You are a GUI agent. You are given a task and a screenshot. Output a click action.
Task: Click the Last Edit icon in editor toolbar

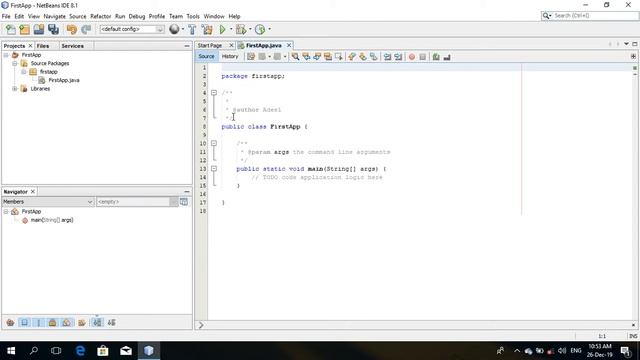[251, 57]
